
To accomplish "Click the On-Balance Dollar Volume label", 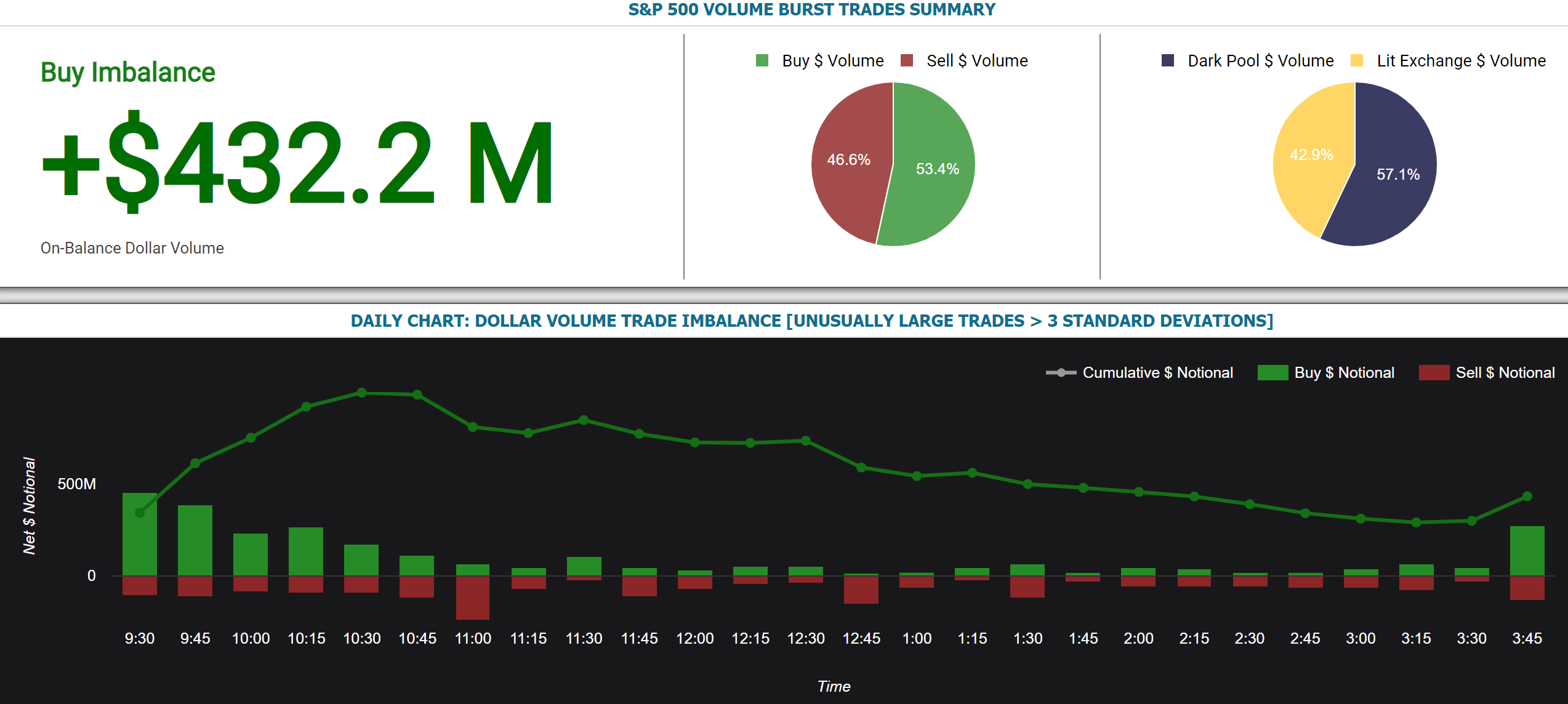I will tap(132, 248).
